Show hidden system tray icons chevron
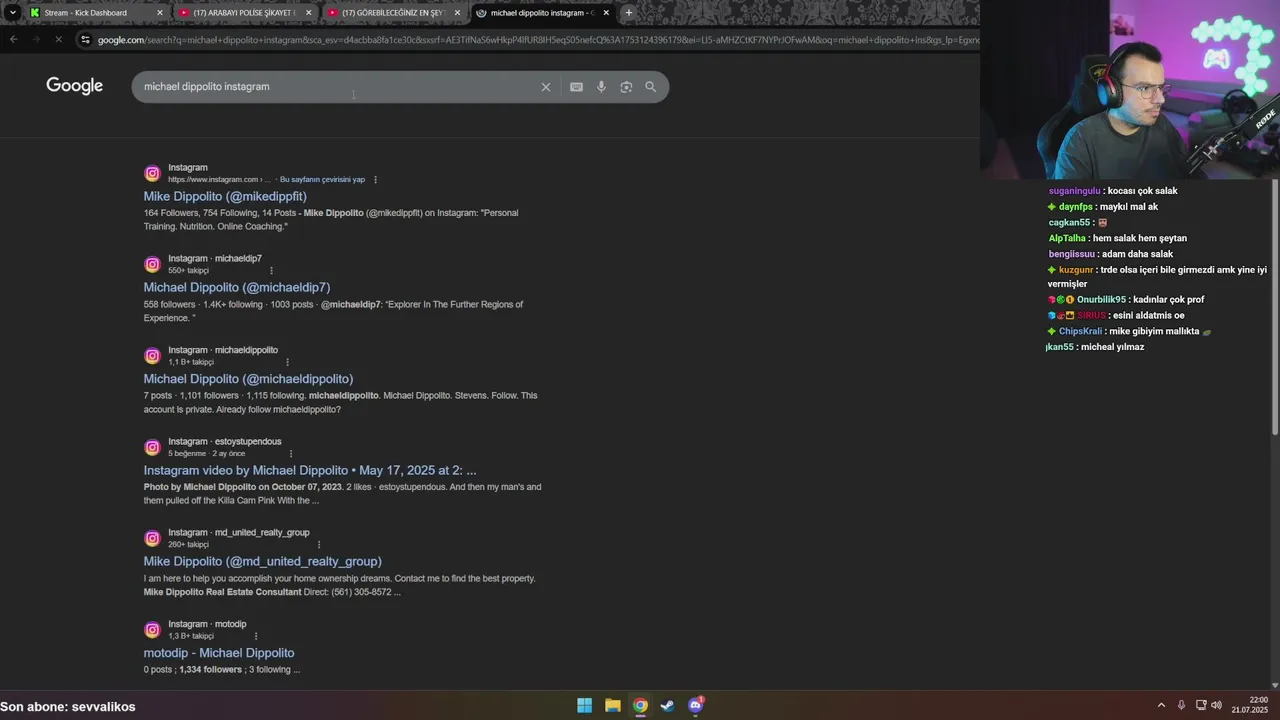Image resolution: width=1280 pixels, height=720 pixels. click(x=1161, y=705)
